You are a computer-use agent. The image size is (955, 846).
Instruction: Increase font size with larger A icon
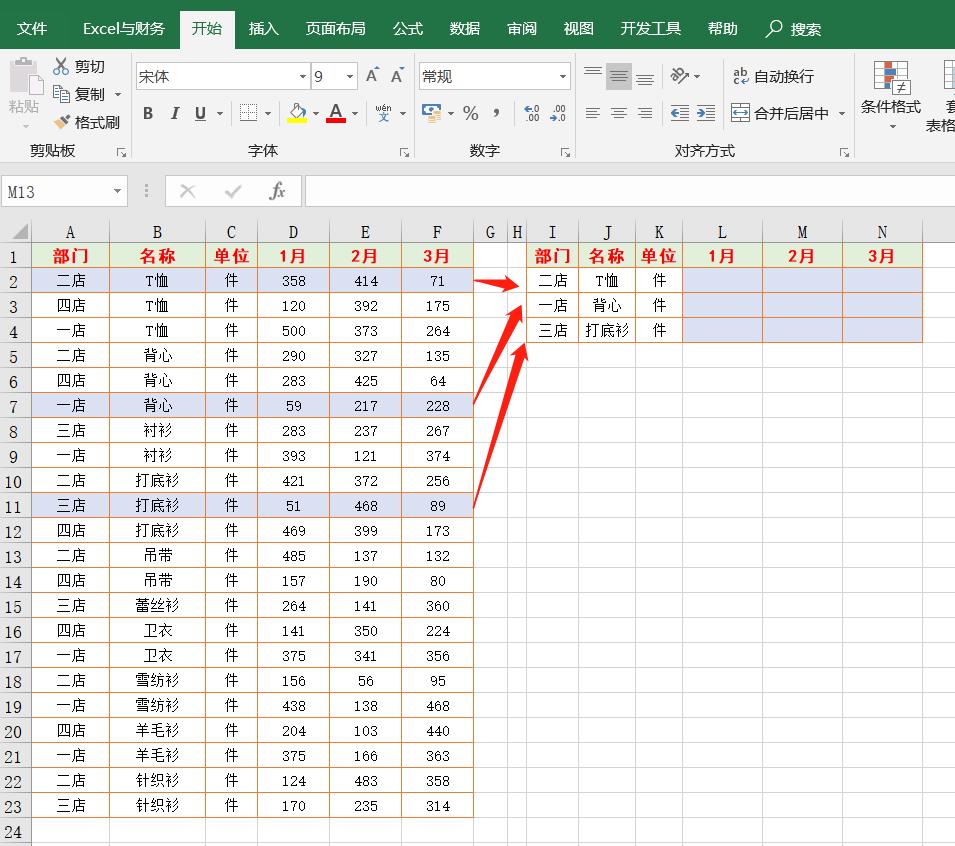[372, 76]
